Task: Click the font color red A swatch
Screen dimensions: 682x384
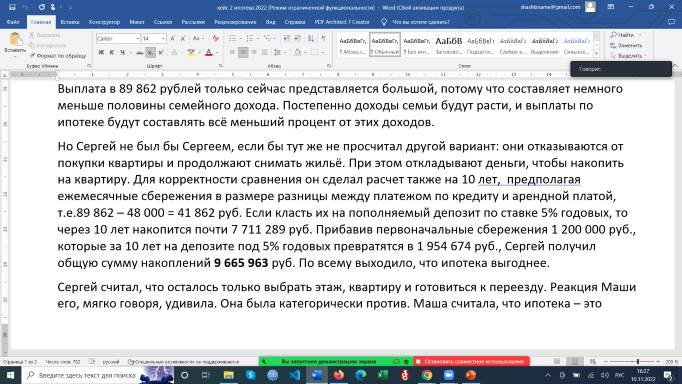Action: click(x=209, y=53)
